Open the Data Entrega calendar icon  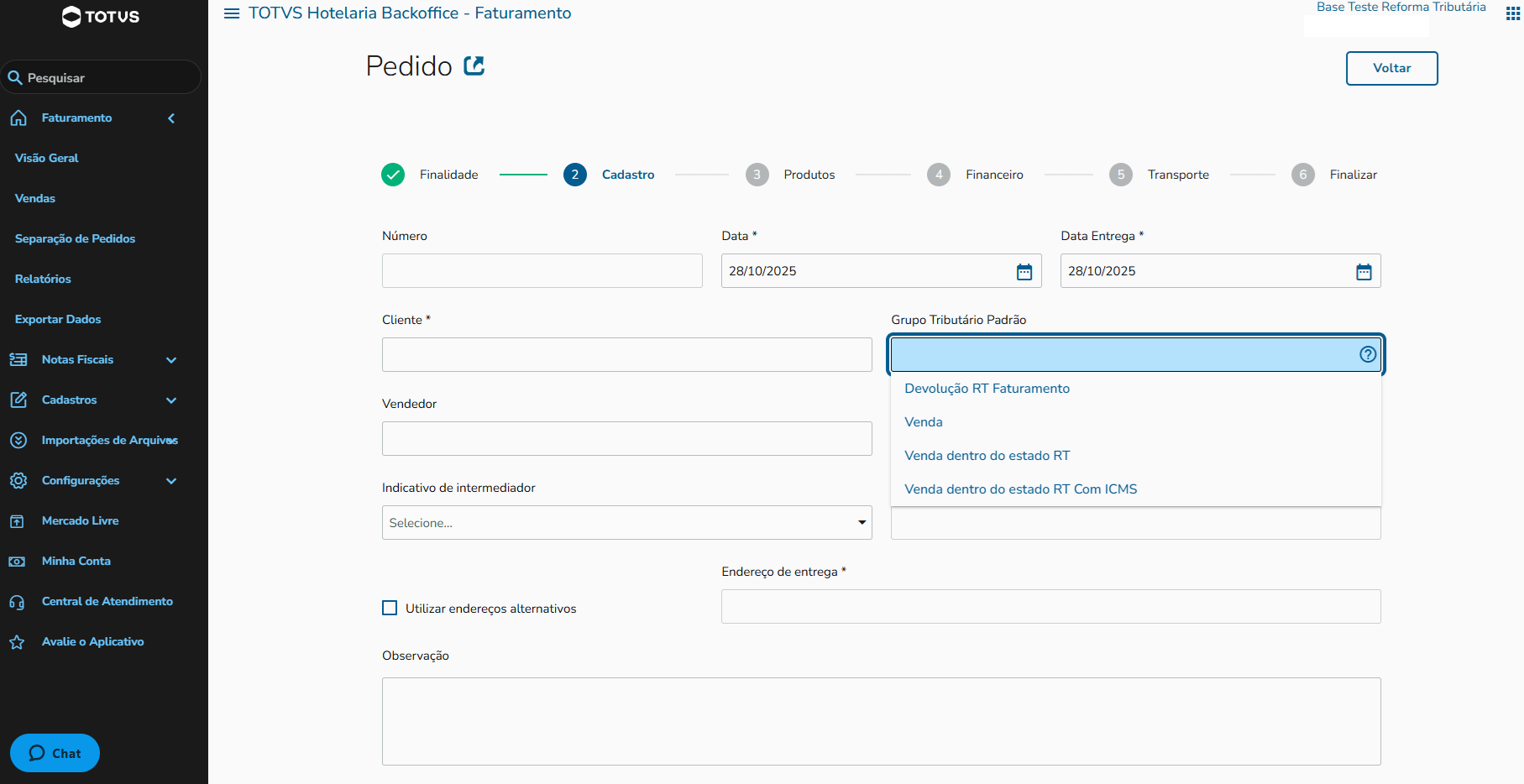click(x=1364, y=271)
